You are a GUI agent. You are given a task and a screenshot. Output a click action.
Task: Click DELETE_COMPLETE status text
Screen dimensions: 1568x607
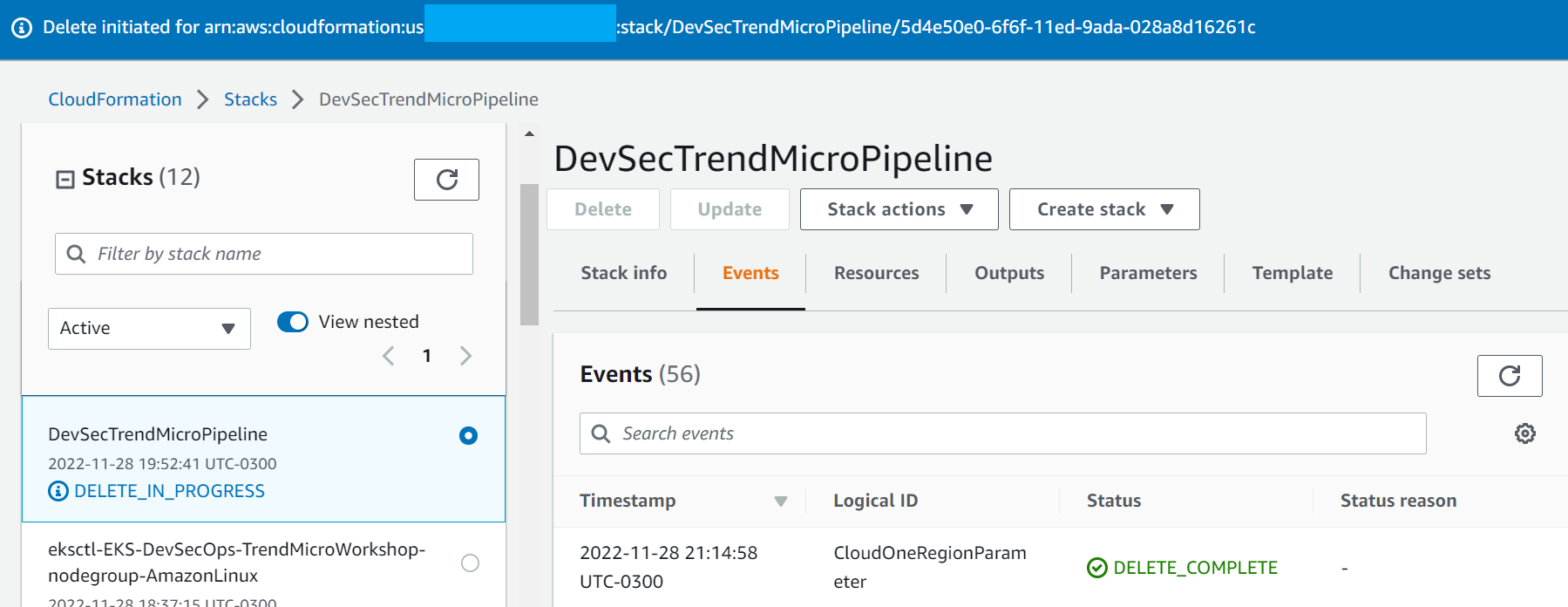pyautogui.click(x=1195, y=568)
